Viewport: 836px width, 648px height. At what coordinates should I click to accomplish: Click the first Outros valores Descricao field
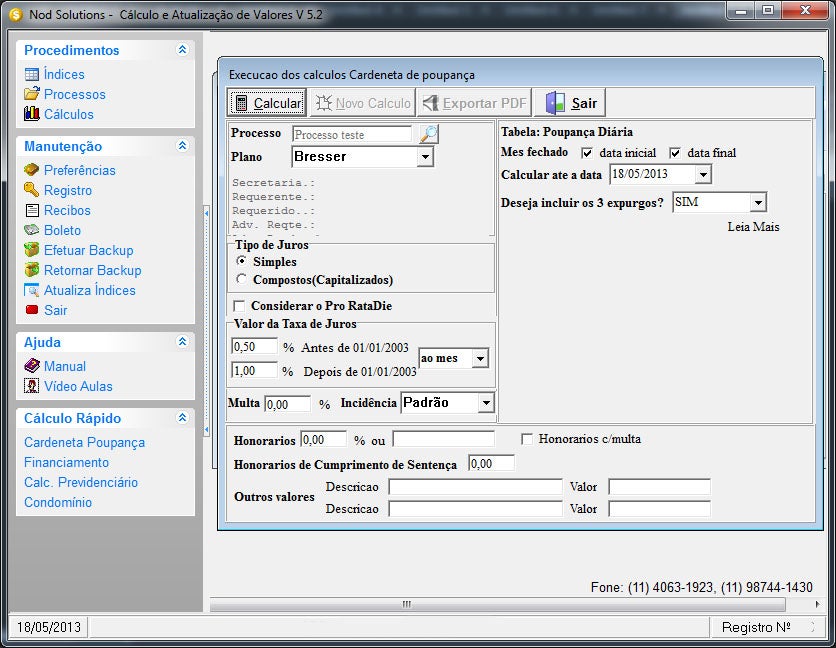pyautogui.click(x=475, y=486)
